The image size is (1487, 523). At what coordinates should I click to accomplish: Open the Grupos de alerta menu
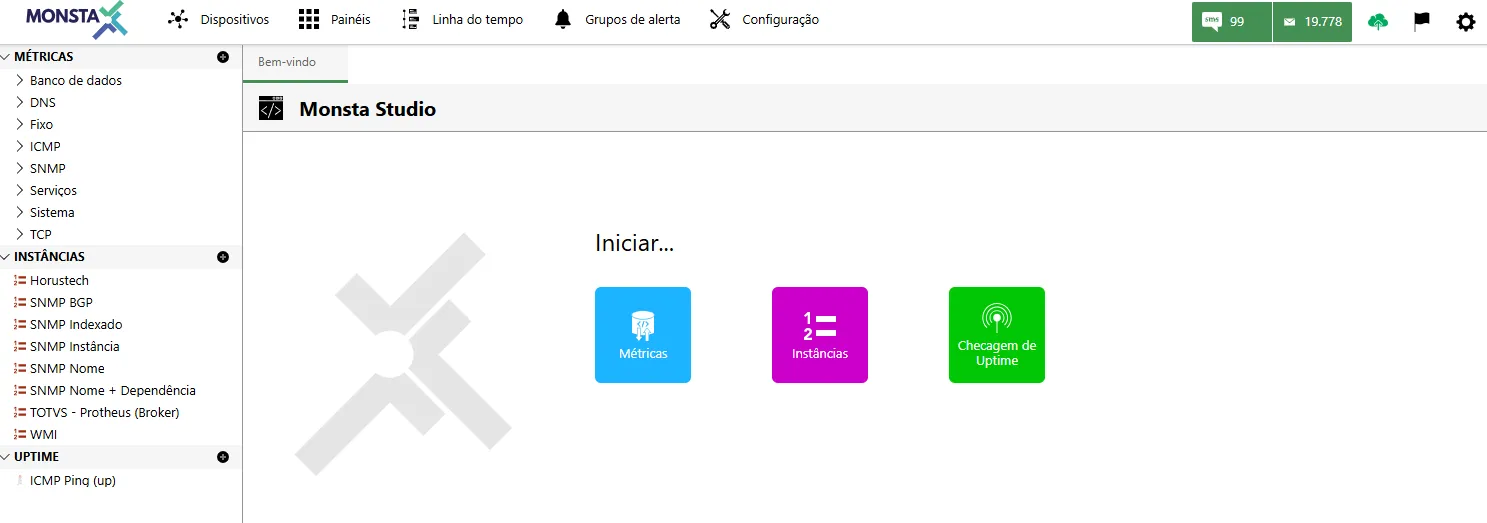coord(632,20)
